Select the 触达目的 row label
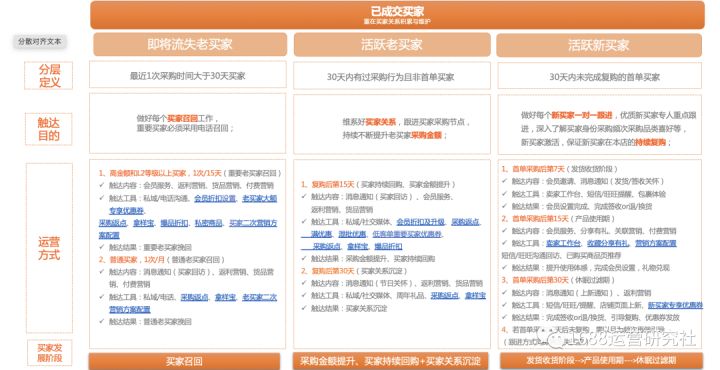 tap(49, 129)
